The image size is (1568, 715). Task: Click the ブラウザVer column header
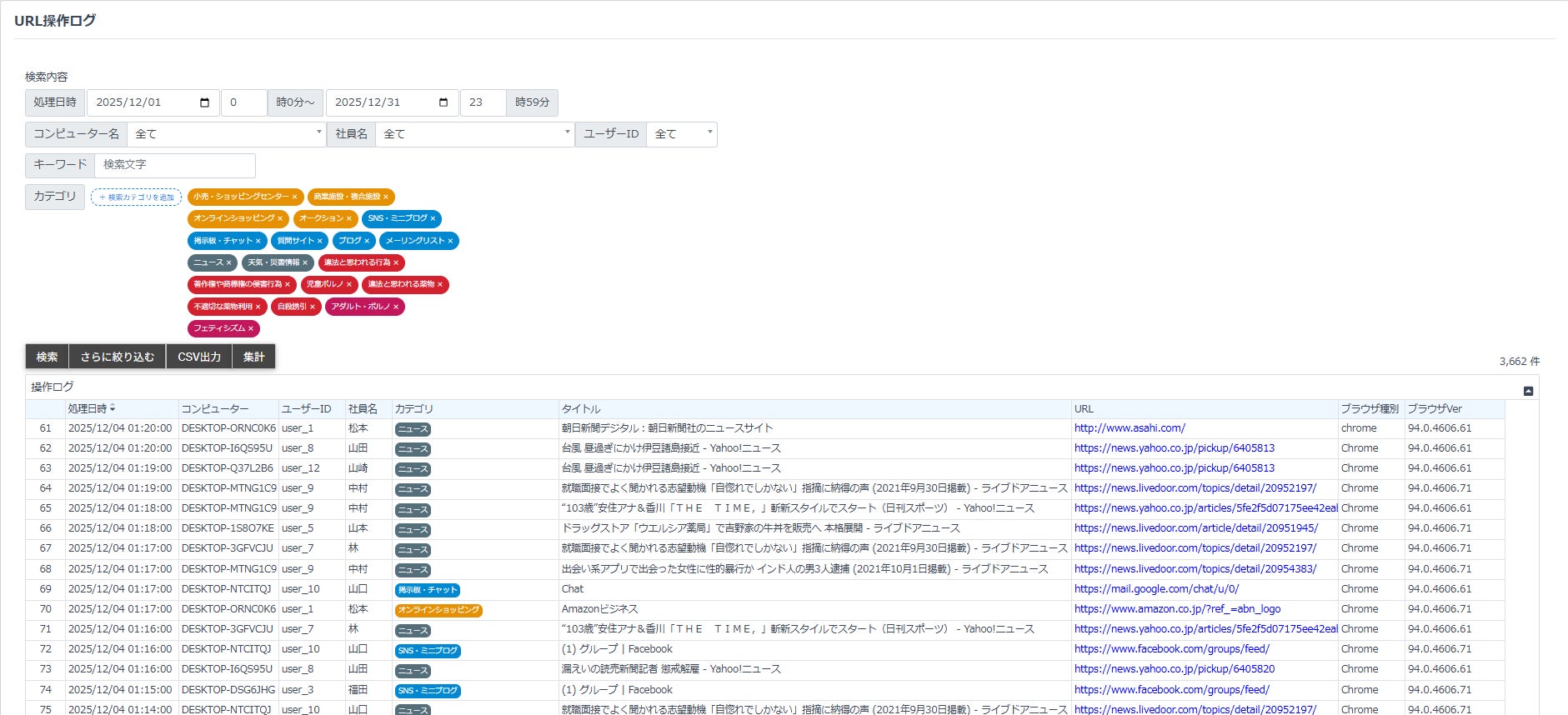click(1455, 408)
